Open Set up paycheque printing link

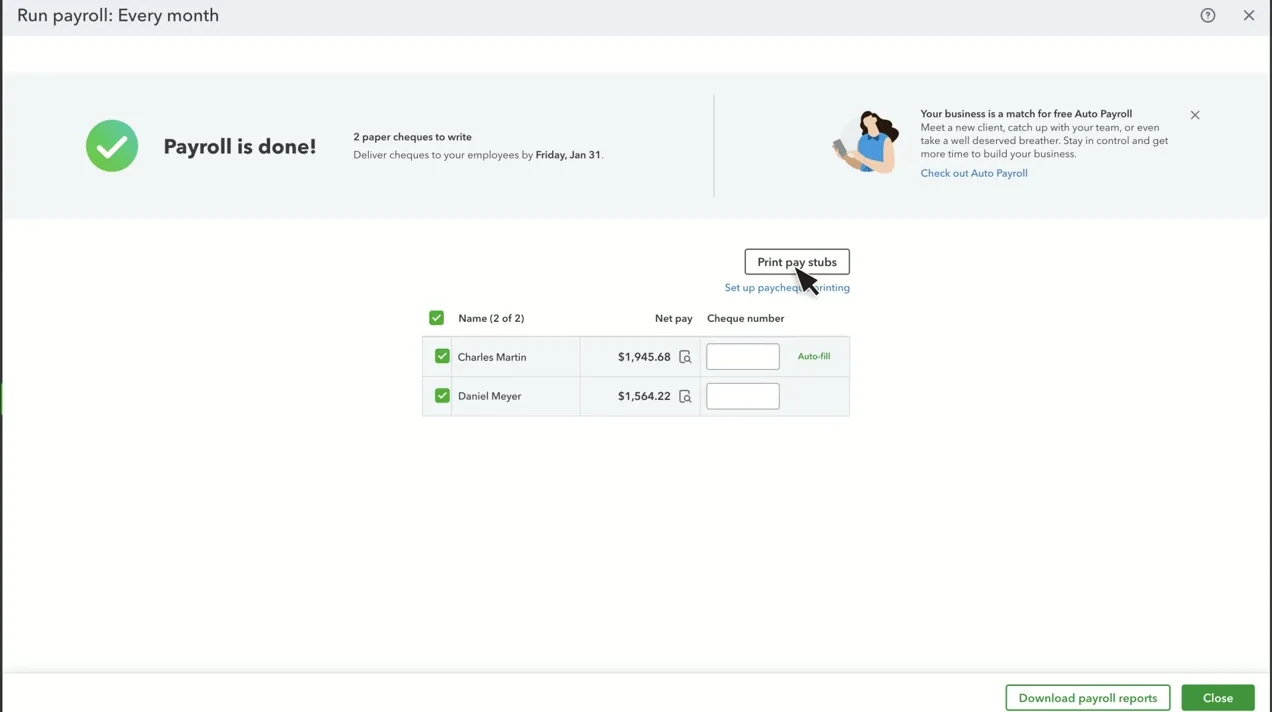(x=787, y=288)
